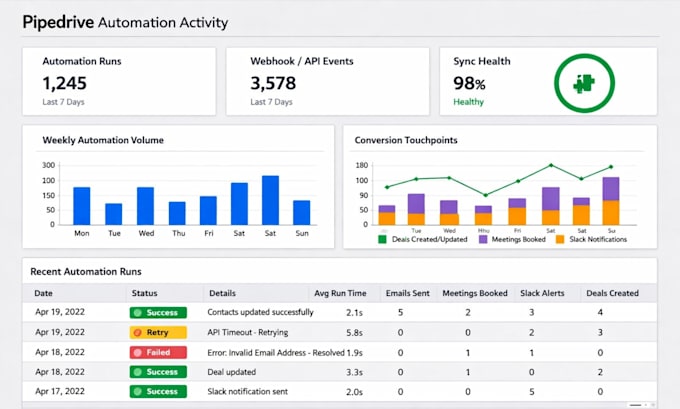The width and height of the screenshot is (680, 409).
Task: Click the red Failed status badge
Action: [158, 352]
